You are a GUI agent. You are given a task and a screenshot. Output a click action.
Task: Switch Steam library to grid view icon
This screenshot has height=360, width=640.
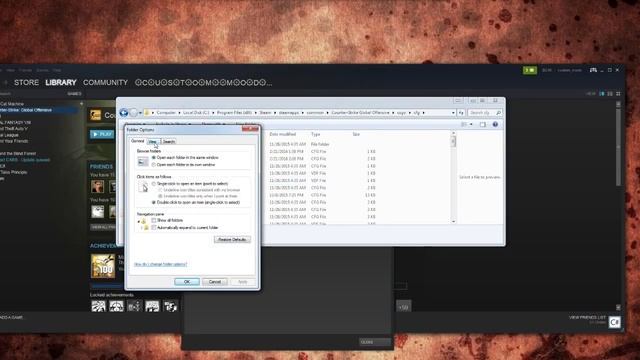coord(618,94)
